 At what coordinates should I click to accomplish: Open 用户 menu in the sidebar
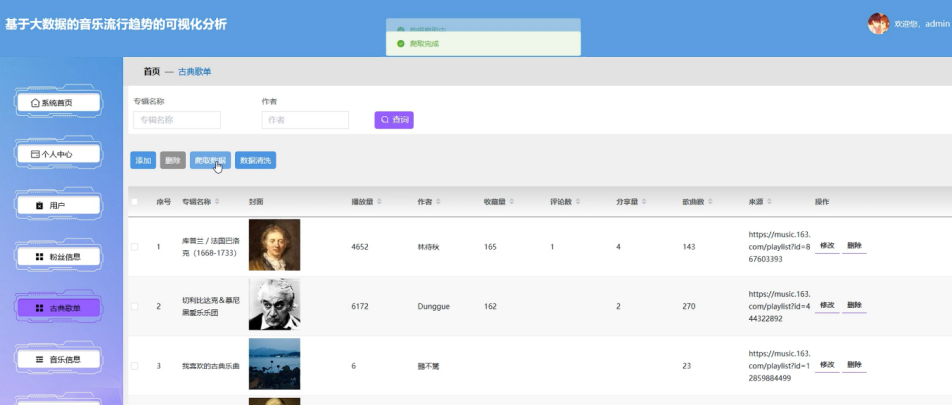click(58, 205)
